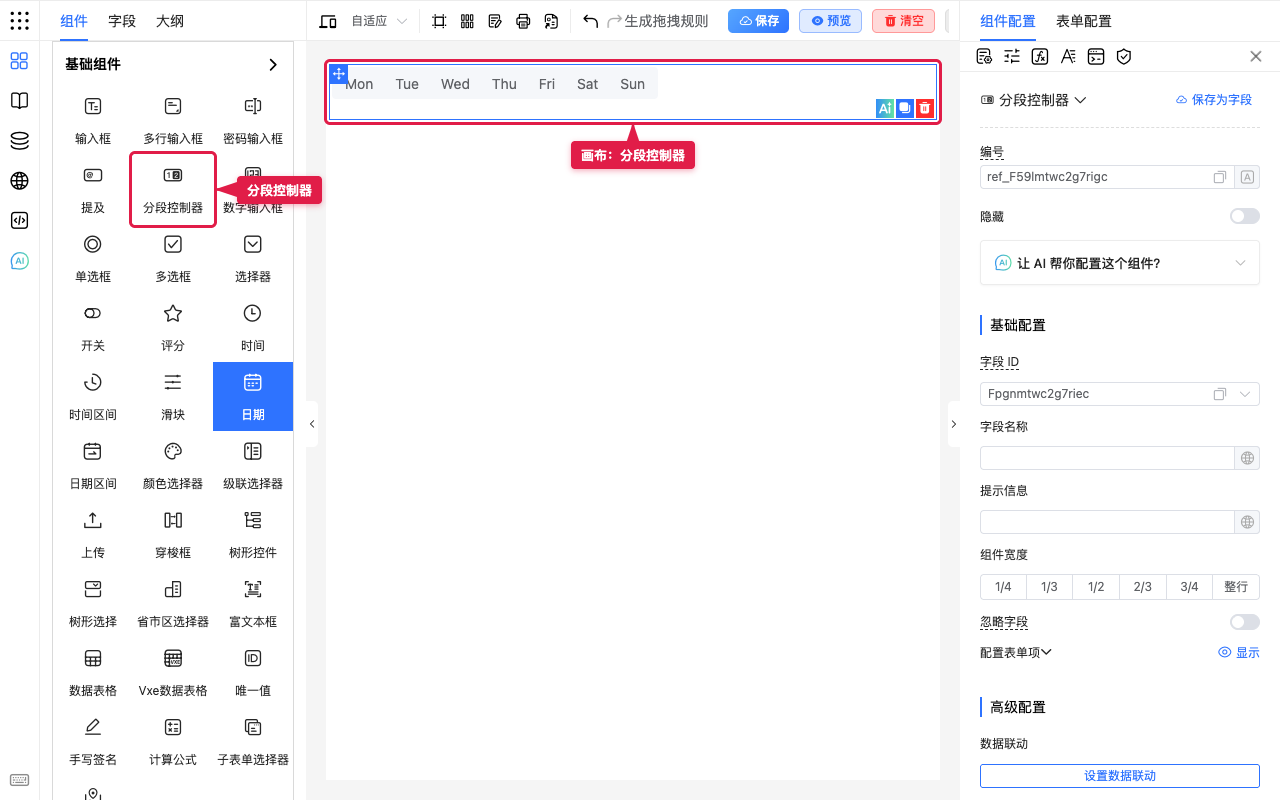This screenshot has width=1280, height=800.
Task: Switch to the 表单配置 tab
Action: point(1084,21)
